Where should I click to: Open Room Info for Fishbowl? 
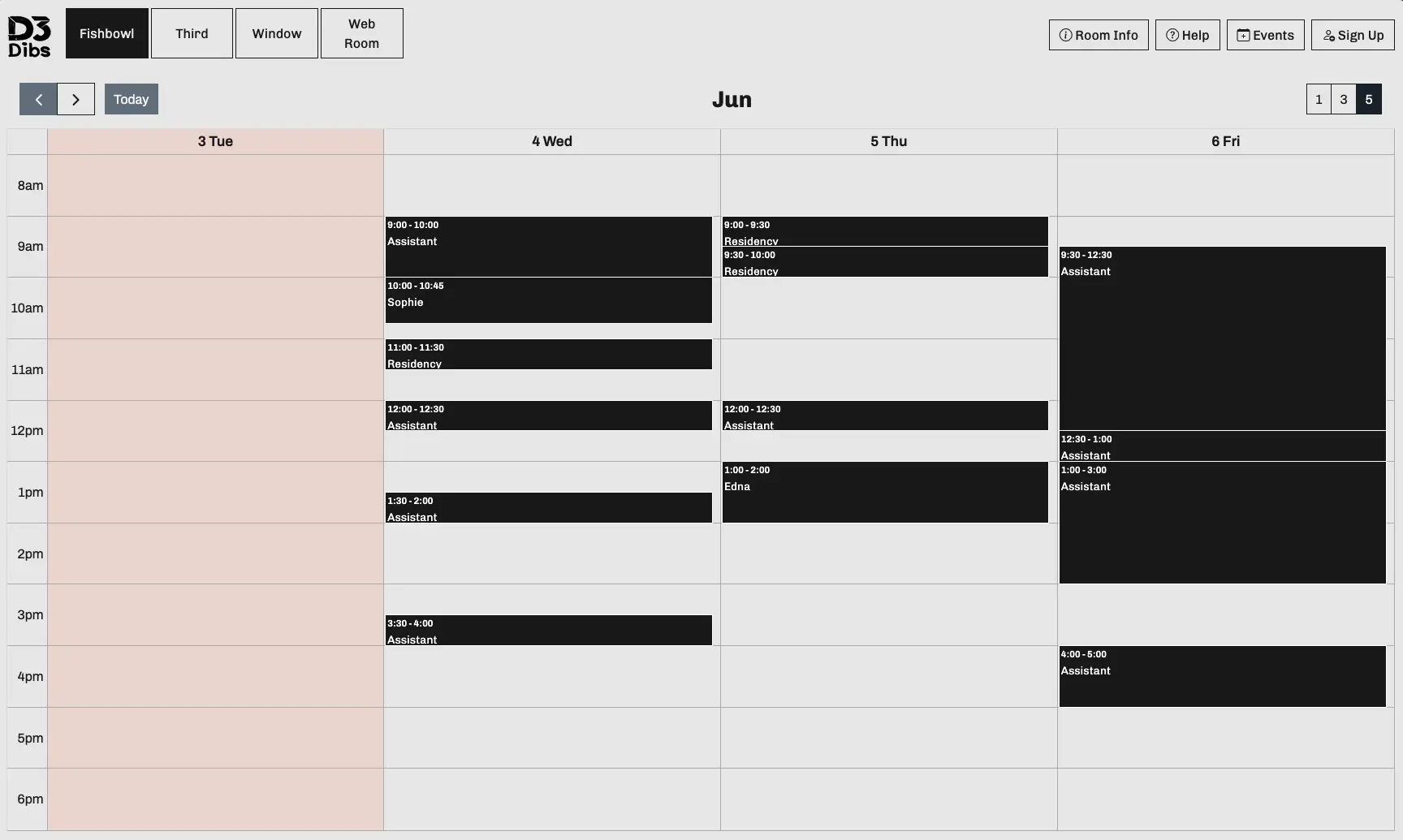1098,35
